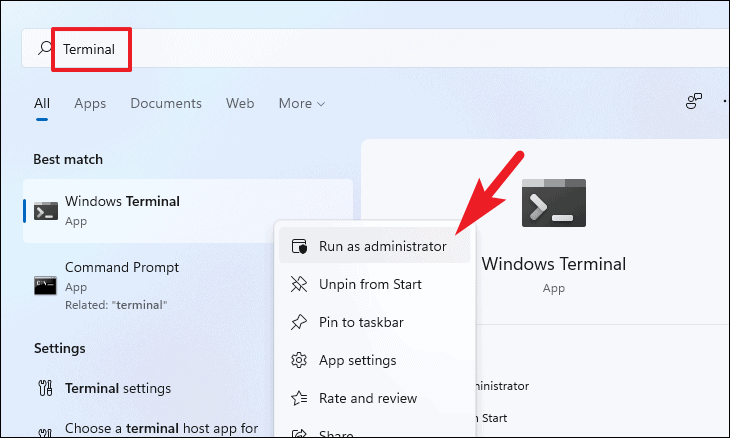Click the Run as administrator shield icon
This screenshot has height=438, width=730.
299,246
